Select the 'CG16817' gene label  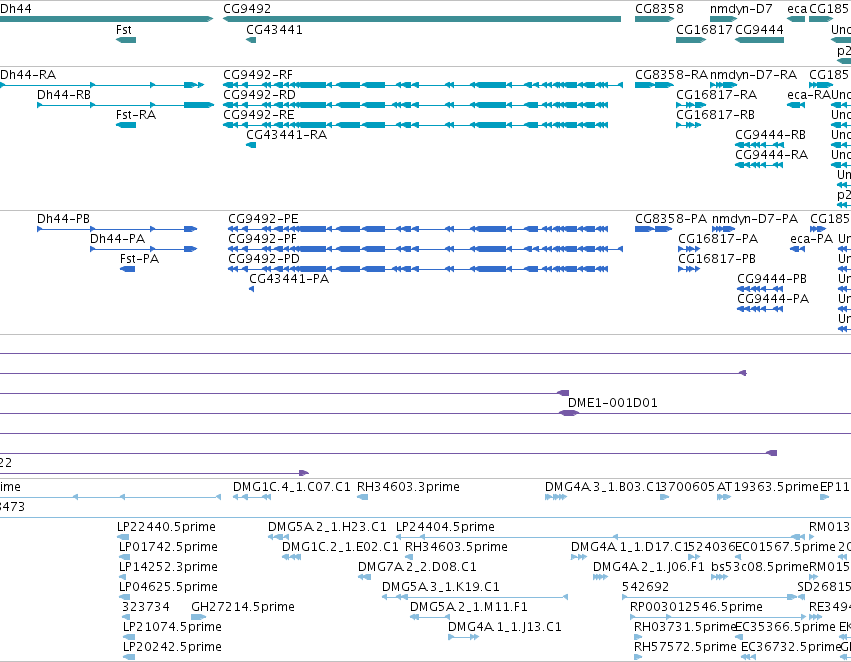click(704, 30)
